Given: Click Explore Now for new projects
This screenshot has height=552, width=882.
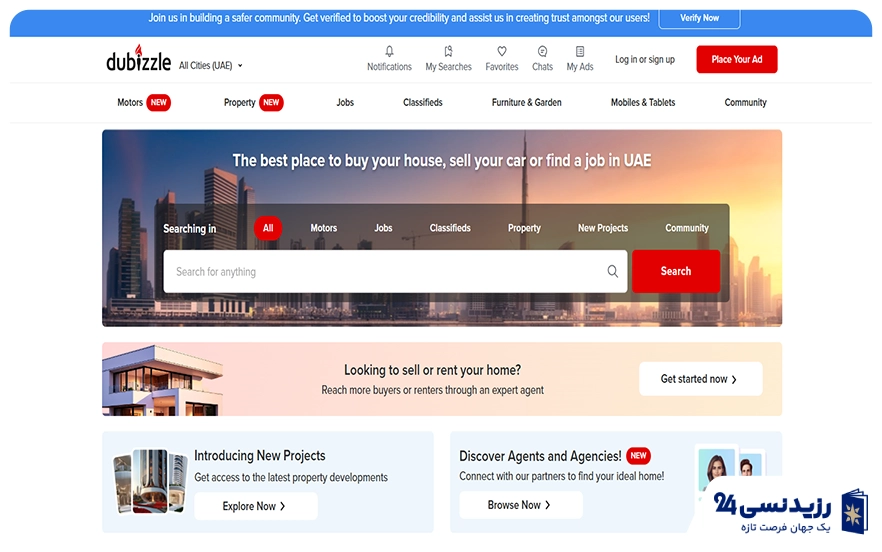Looking at the screenshot, I should pyautogui.click(x=255, y=506).
